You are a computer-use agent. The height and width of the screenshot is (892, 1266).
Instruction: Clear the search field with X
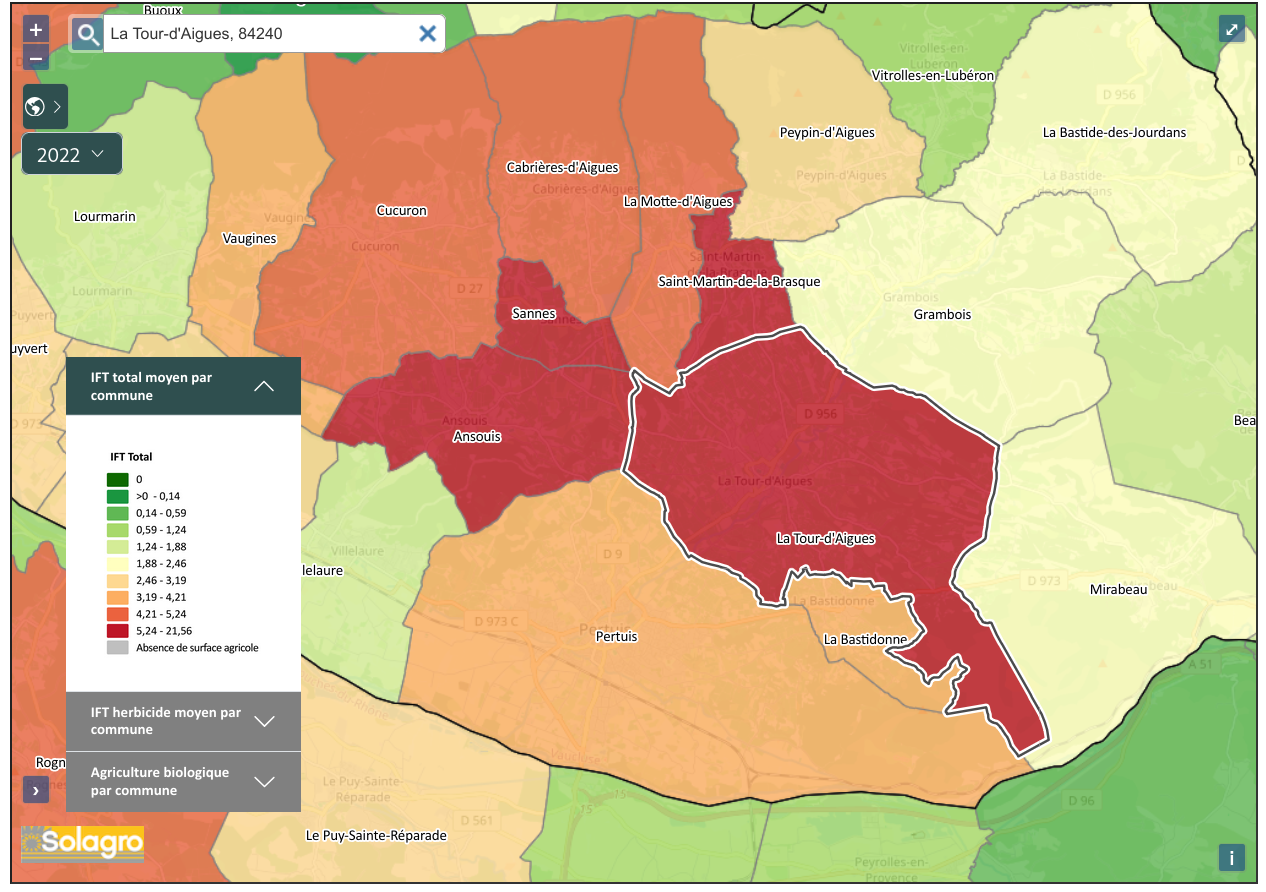(427, 34)
